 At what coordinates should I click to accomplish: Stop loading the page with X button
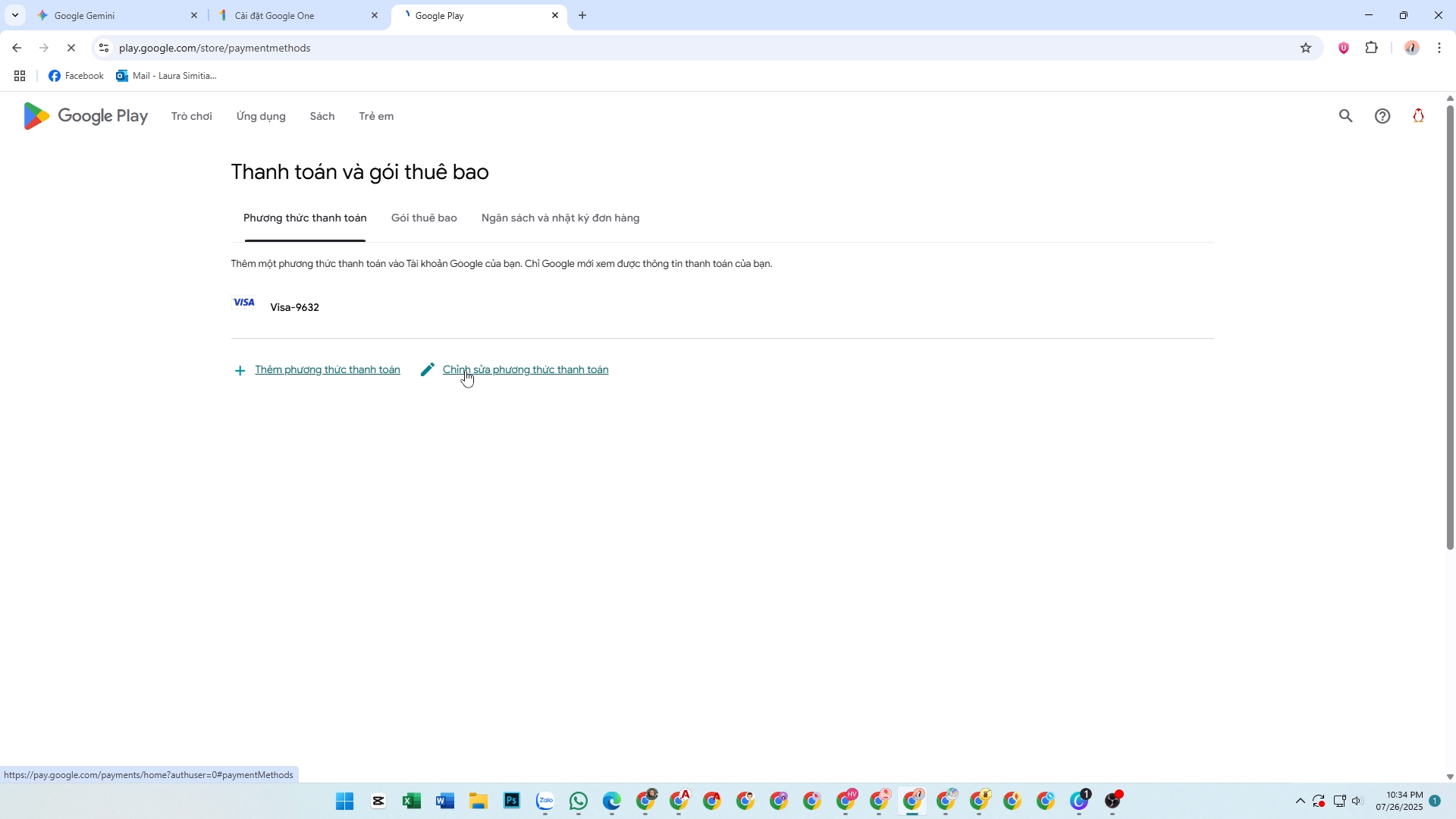71,48
